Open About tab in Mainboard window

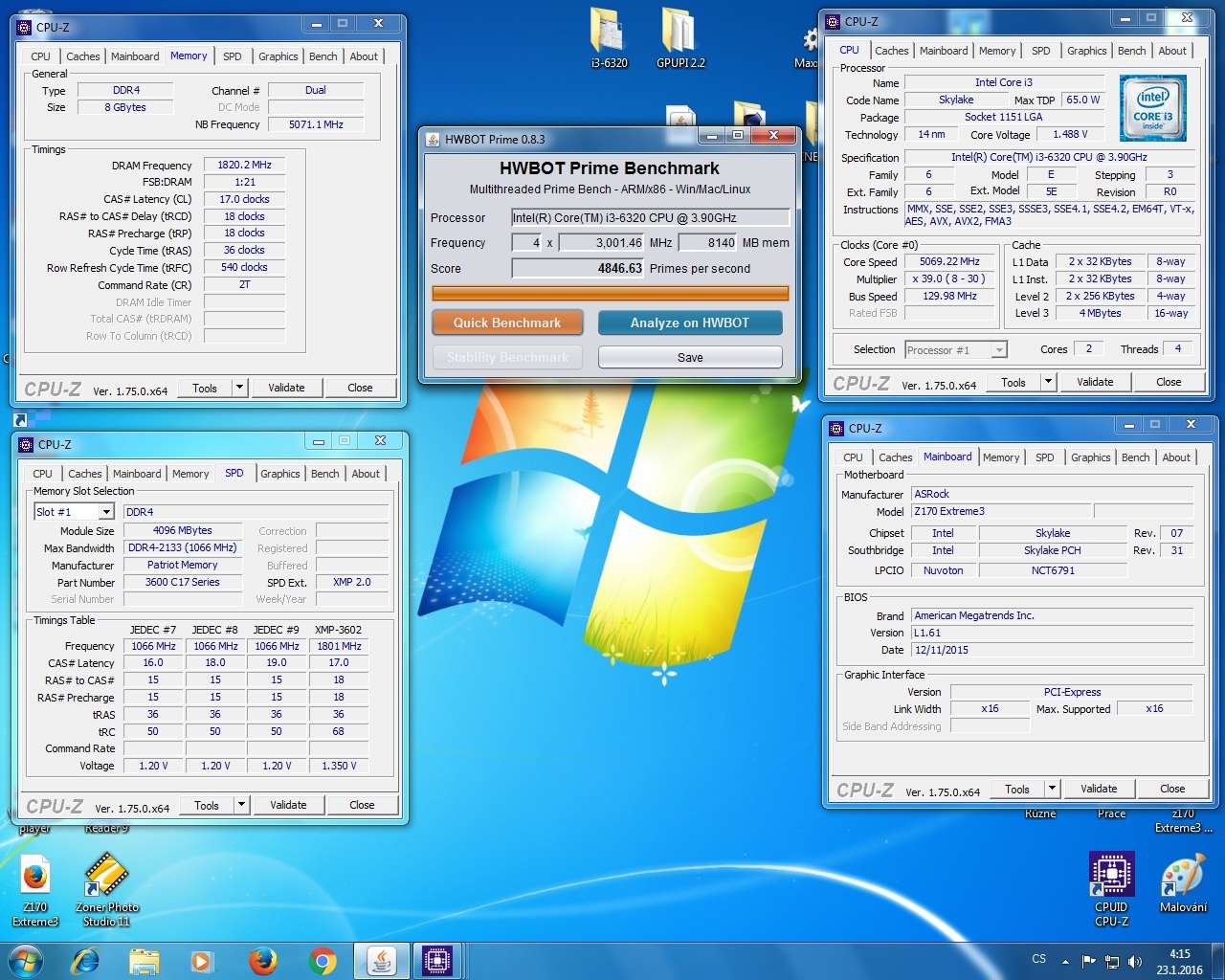click(1176, 457)
